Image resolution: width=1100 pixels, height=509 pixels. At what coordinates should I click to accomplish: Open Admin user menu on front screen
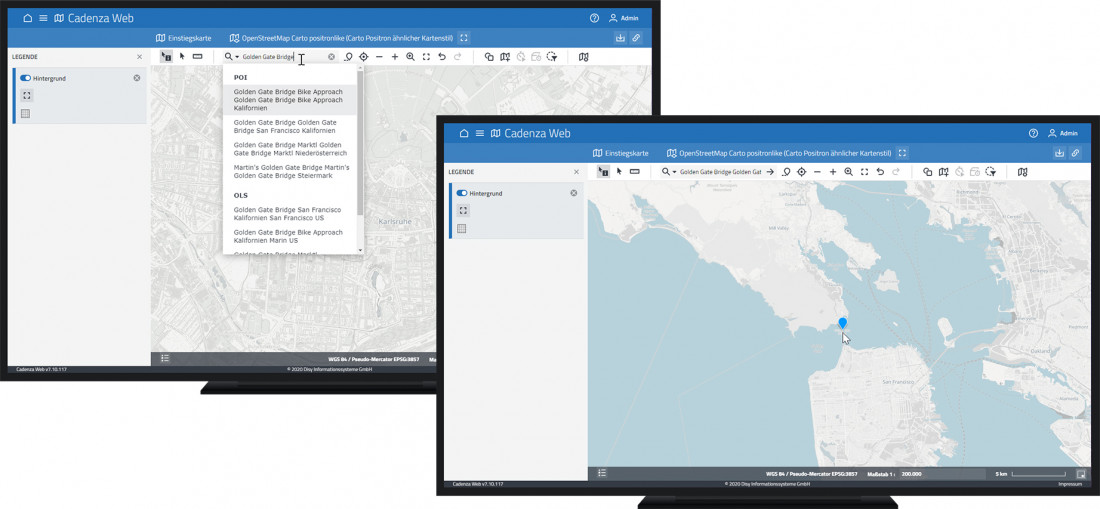tap(1062, 133)
